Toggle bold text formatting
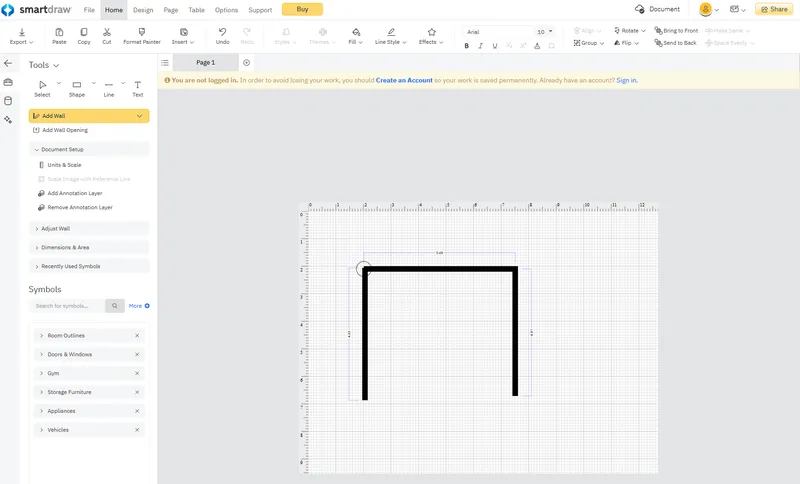This screenshot has width=800, height=484. coord(466,46)
